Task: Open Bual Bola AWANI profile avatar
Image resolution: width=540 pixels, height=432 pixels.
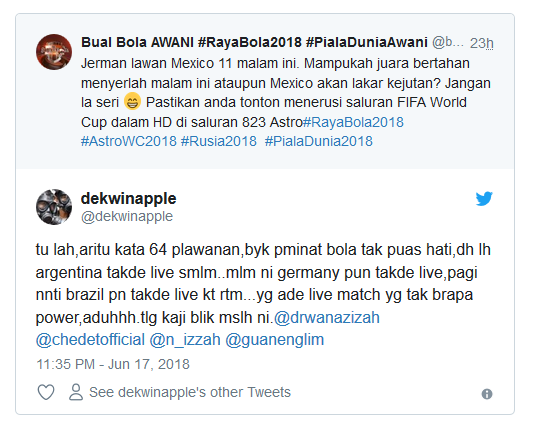Action: coord(54,52)
